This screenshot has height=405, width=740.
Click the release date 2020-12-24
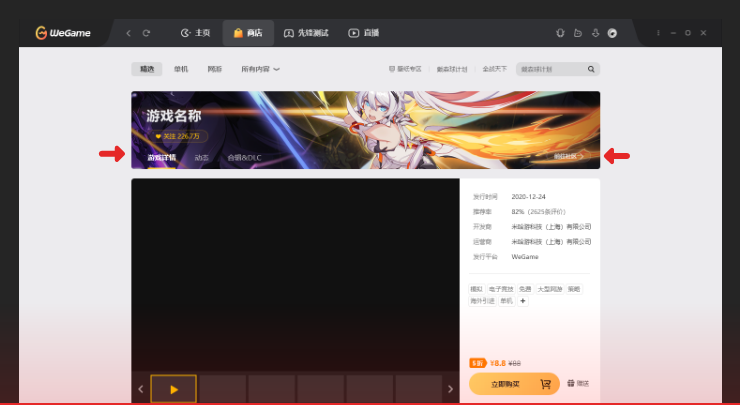click(x=529, y=196)
